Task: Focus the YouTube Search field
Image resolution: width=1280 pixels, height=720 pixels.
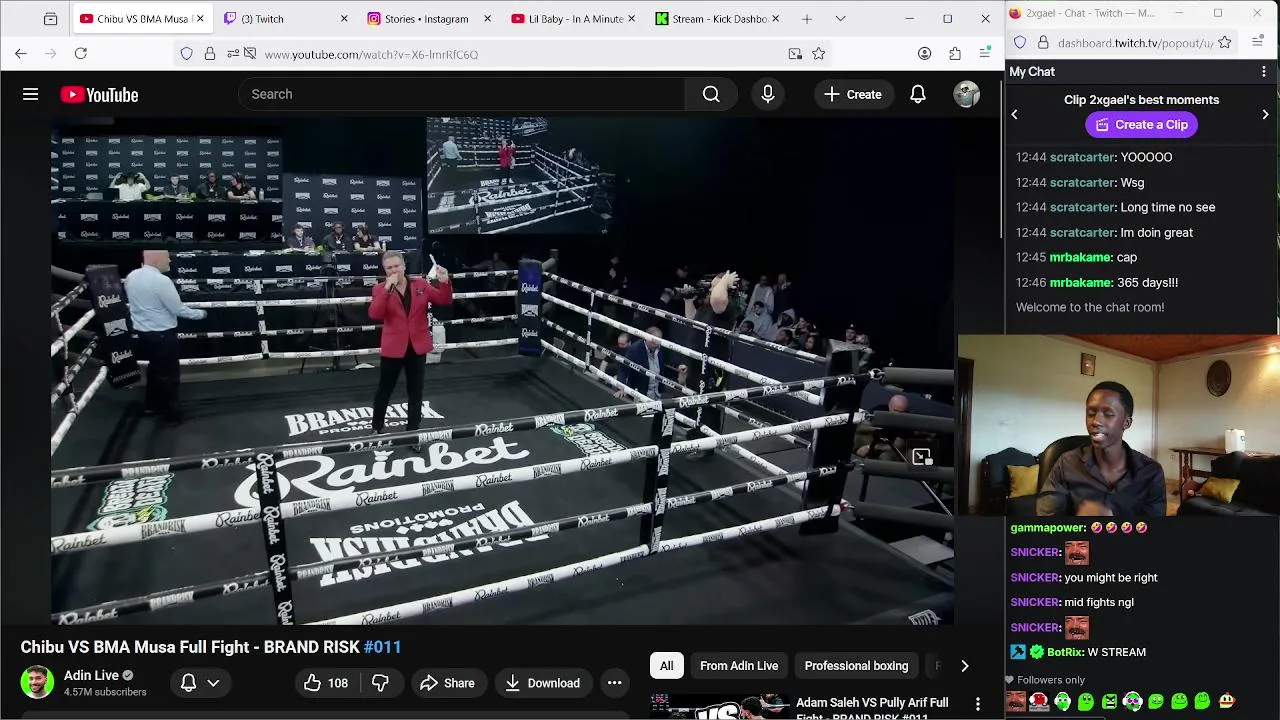Action: coord(461,94)
